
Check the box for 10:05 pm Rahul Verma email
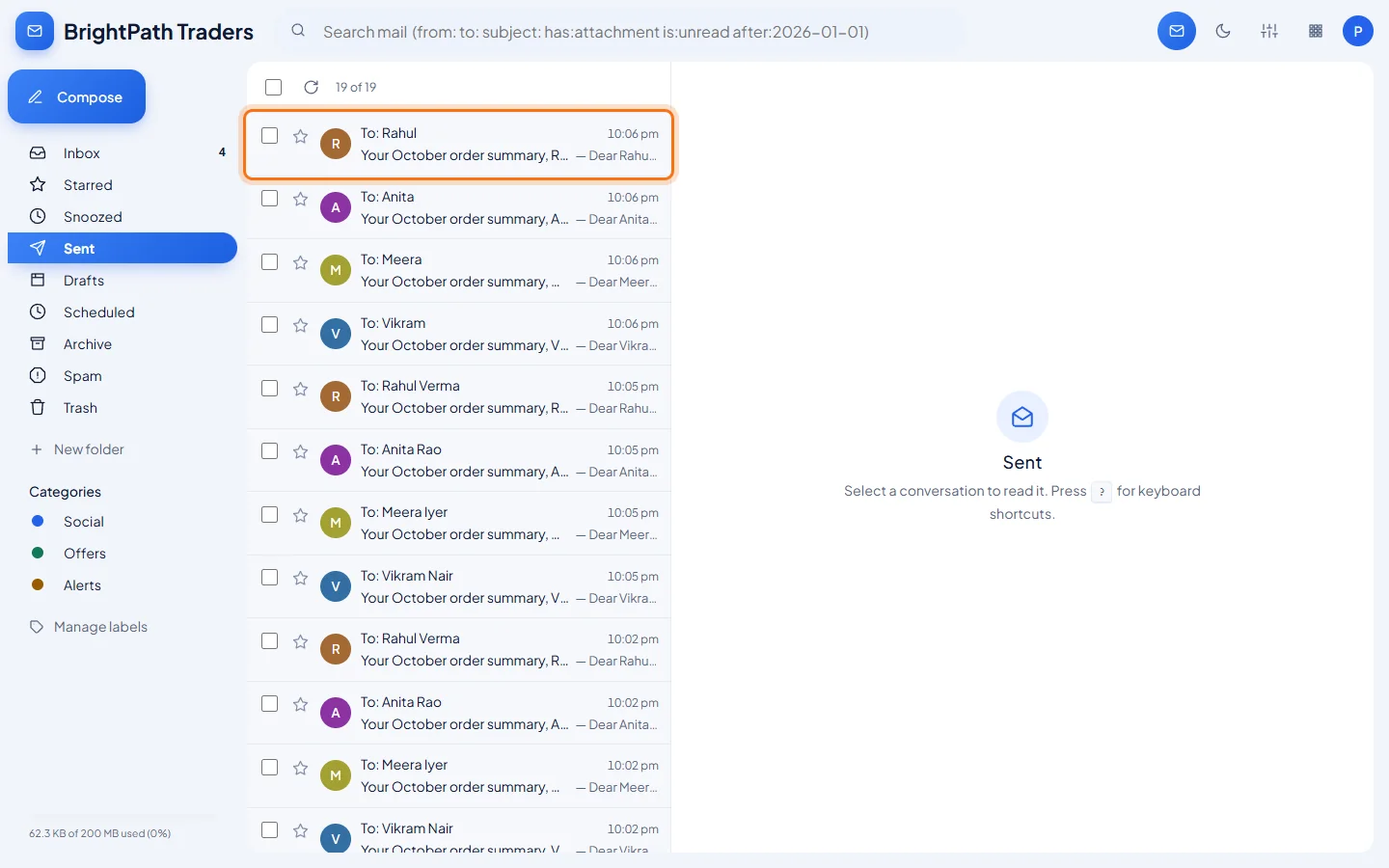pyautogui.click(x=270, y=388)
